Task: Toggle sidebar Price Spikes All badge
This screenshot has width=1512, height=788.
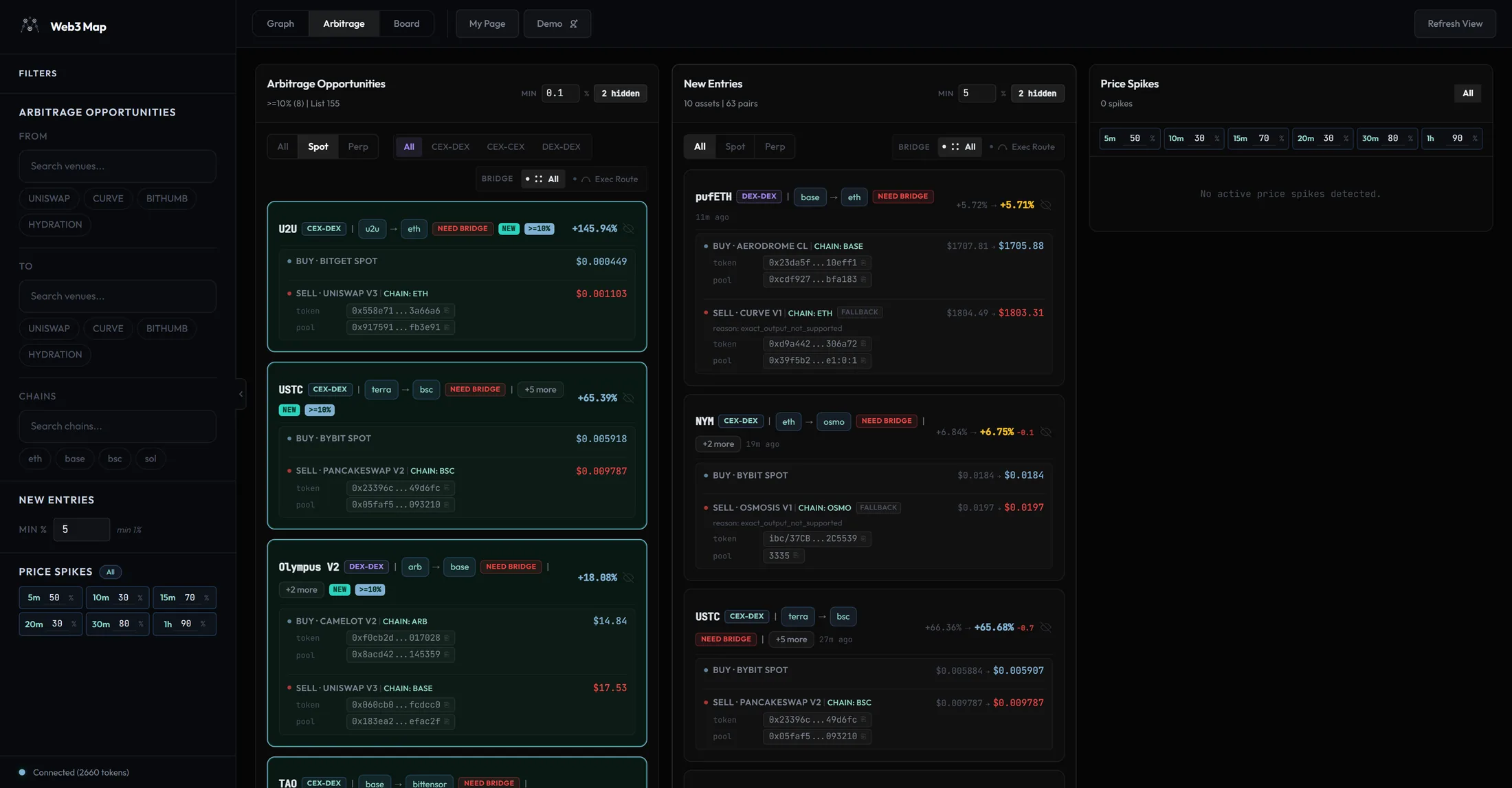Action: (x=110, y=572)
